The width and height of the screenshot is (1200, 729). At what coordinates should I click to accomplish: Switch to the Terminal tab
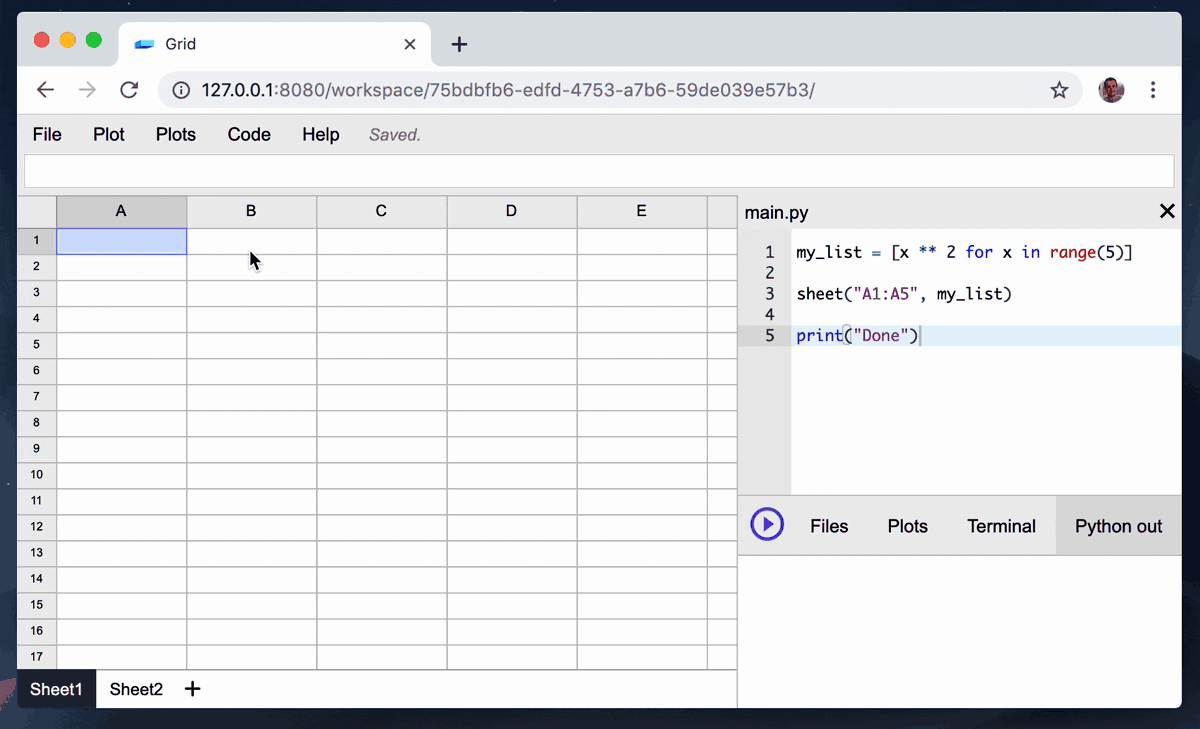tap(1000, 525)
